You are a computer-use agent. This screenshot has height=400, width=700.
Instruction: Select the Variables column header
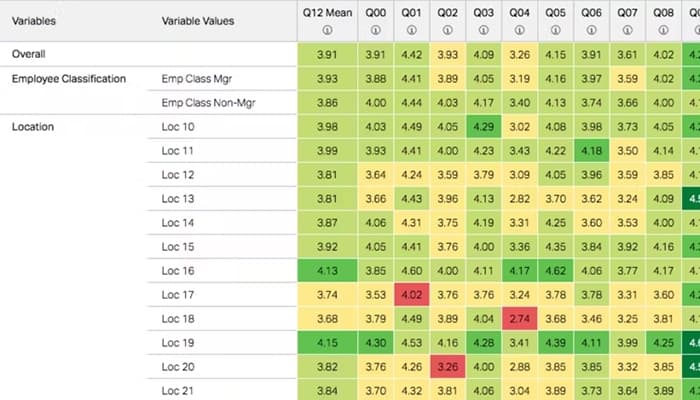coord(34,21)
